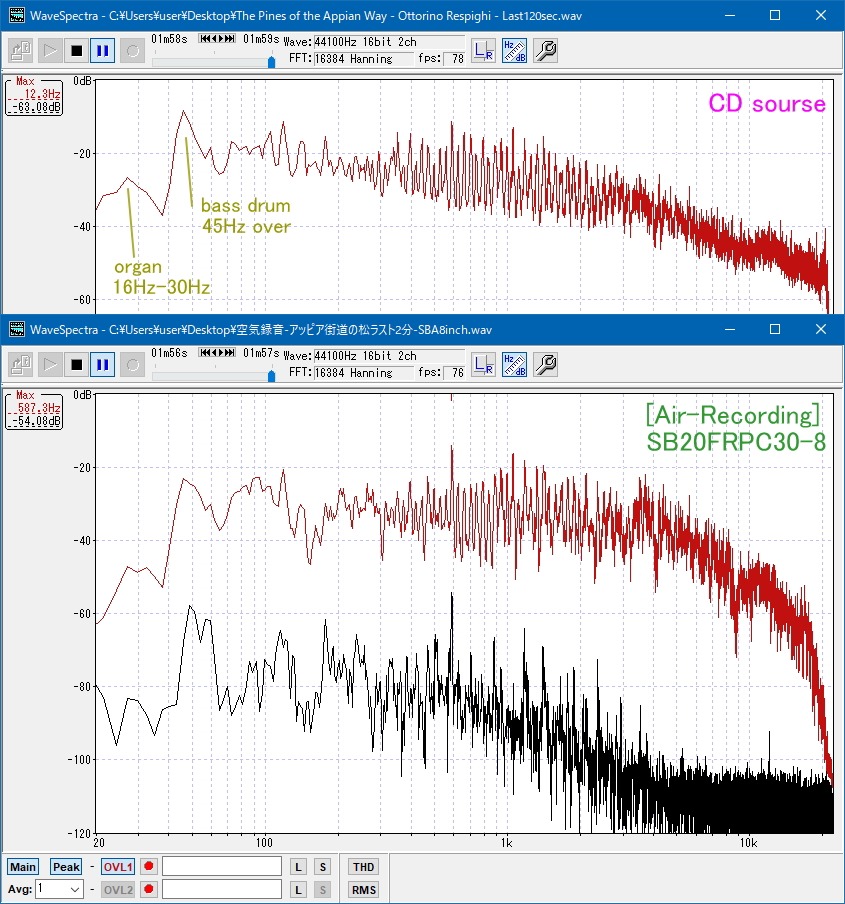Click FFT 16384 Hanning field in top window
This screenshot has height=904, width=845.
click(x=363, y=59)
